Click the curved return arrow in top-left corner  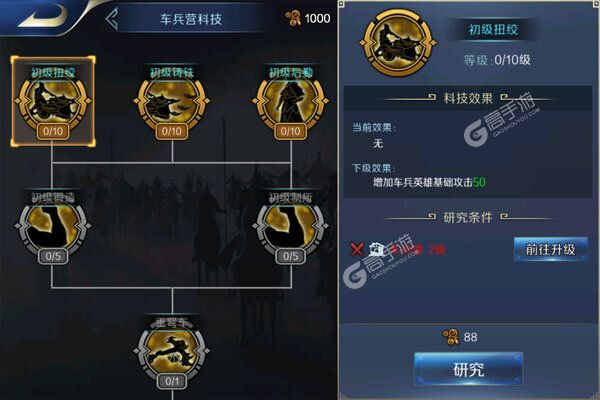(44, 15)
